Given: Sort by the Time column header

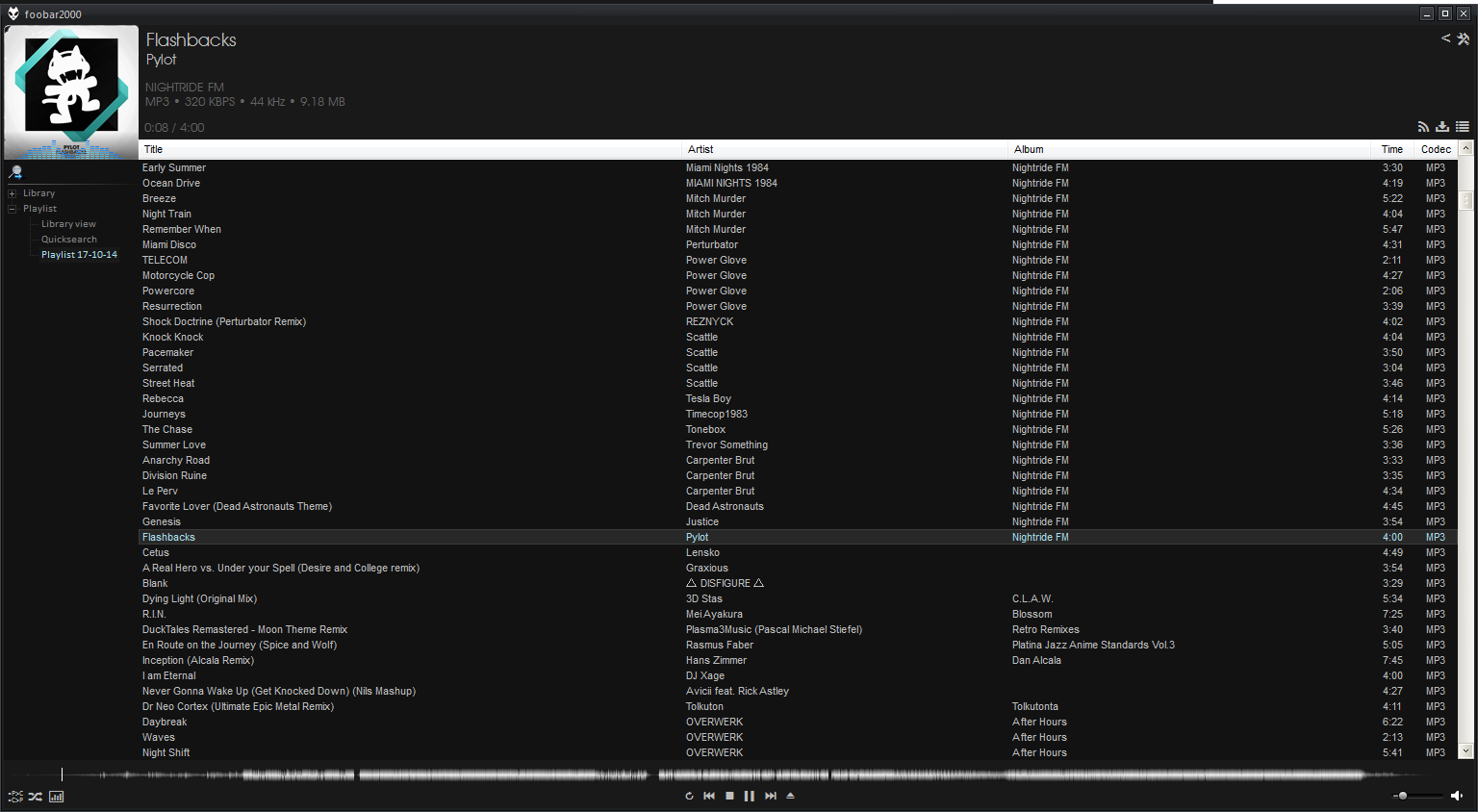Looking at the screenshot, I should 1391,149.
